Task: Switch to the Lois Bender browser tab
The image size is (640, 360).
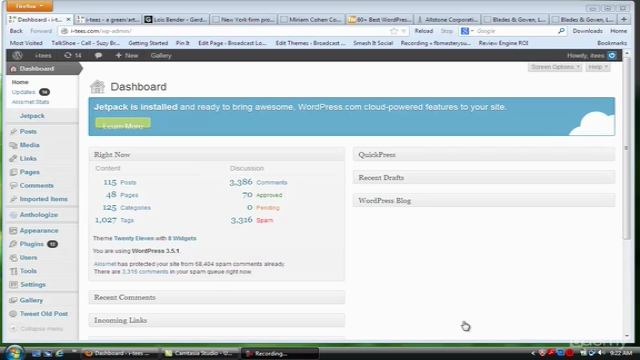Action: tap(176, 19)
